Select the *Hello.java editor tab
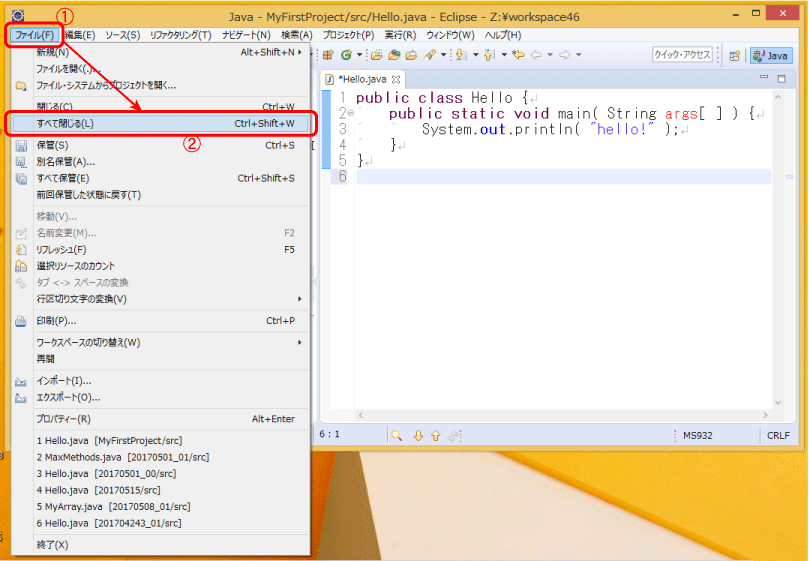 coord(363,79)
